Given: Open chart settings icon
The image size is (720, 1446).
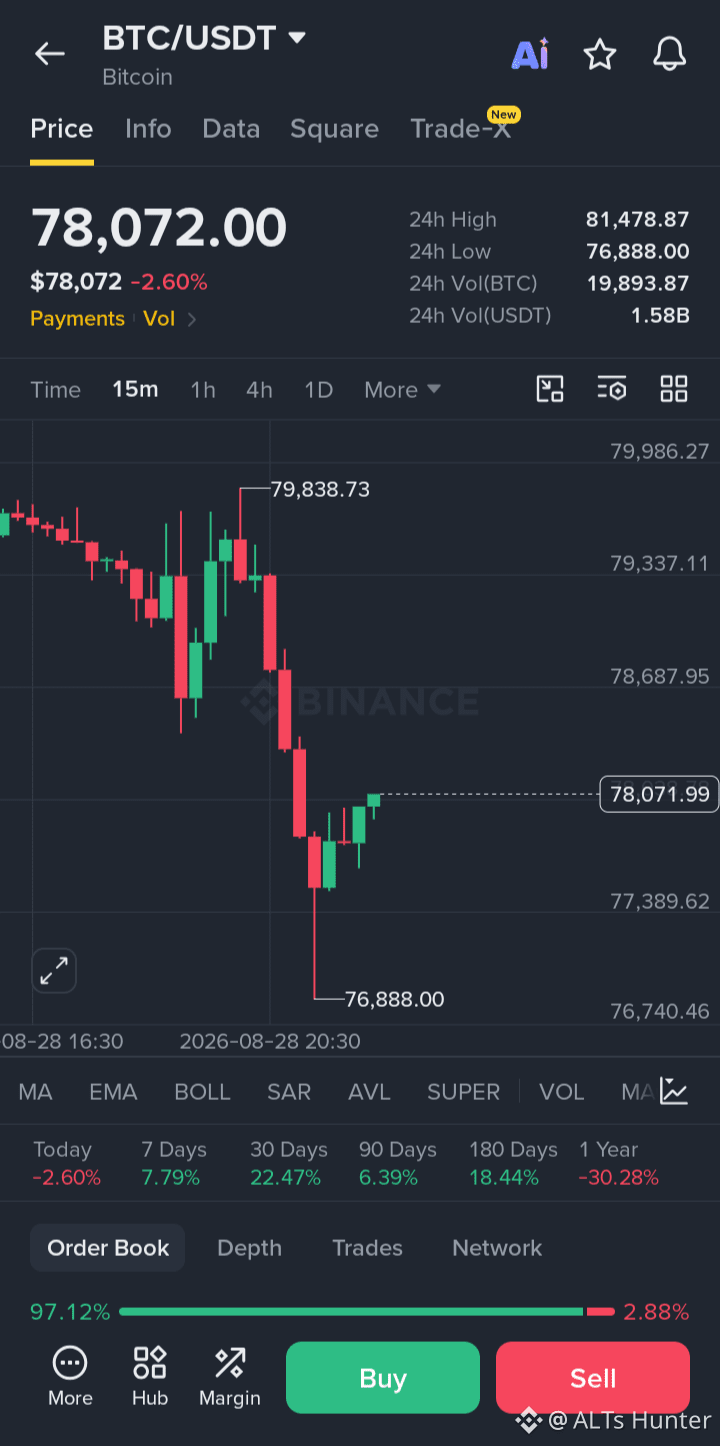Looking at the screenshot, I should 611,389.
